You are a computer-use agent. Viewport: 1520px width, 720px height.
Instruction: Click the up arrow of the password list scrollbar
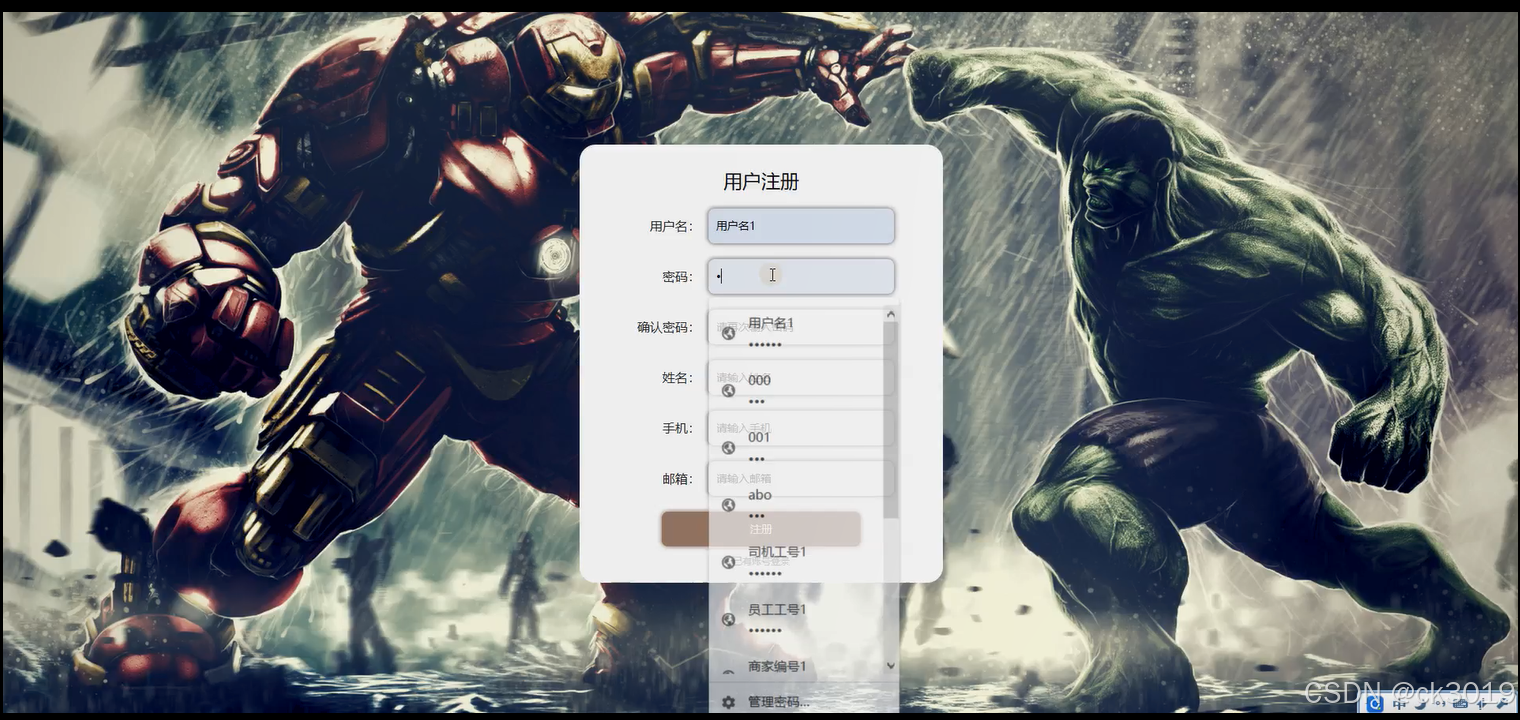point(891,314)
